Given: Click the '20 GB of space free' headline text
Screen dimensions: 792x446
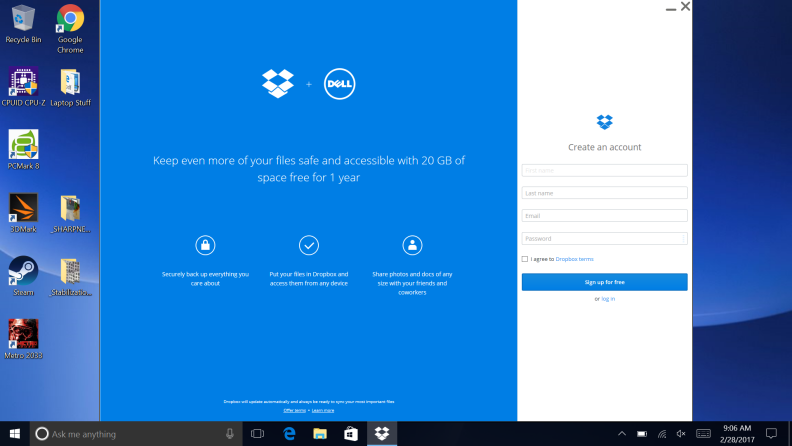Looking at the screenshot, I should [x=309, y=169].
